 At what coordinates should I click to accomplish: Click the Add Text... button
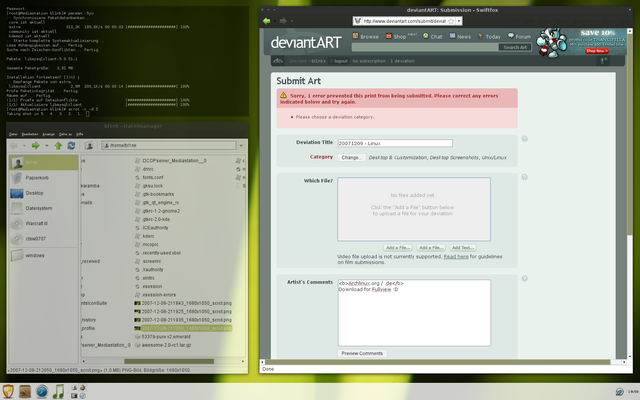point(463,248)
